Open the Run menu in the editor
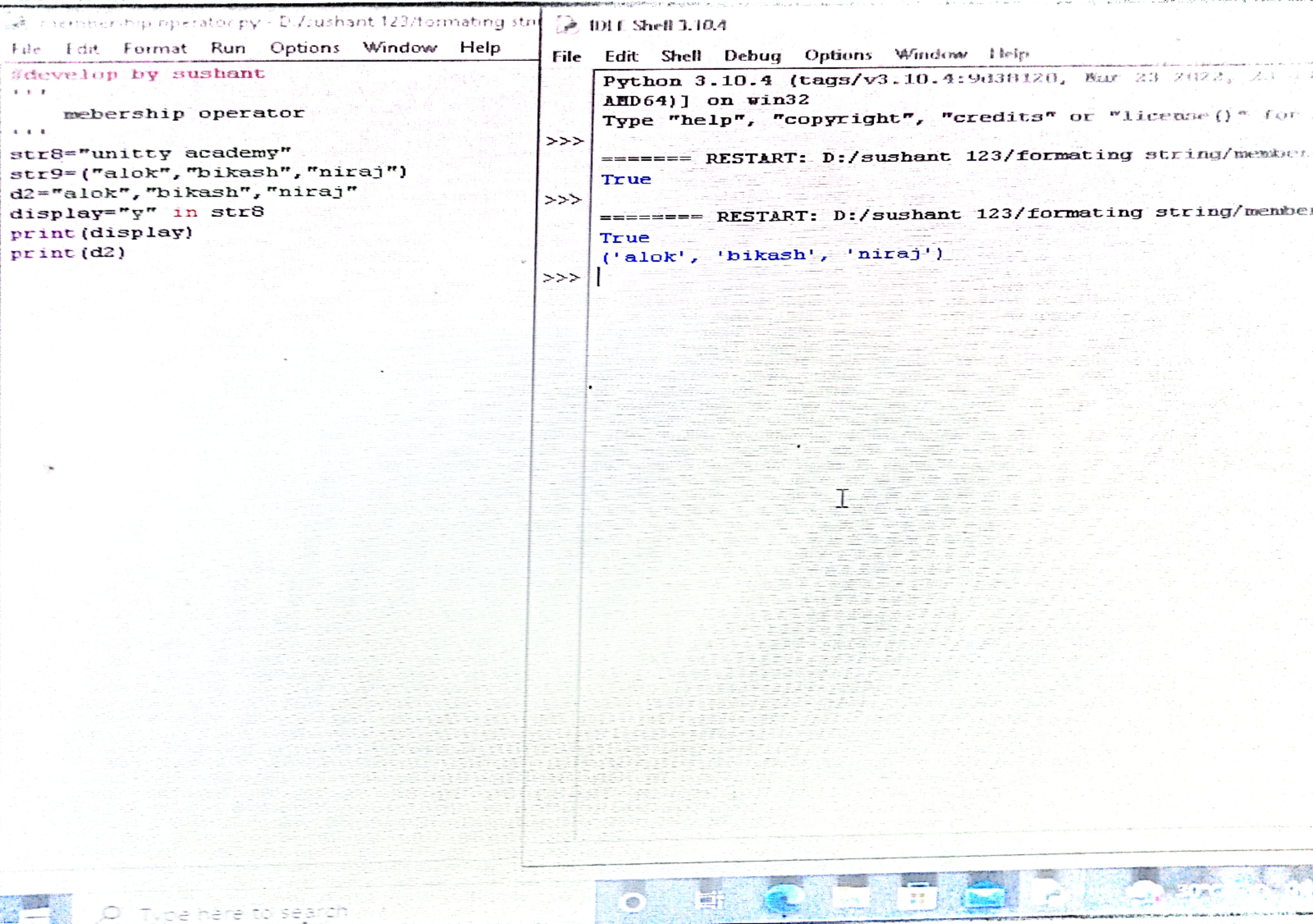Image resolution: width=1313 pixels, height=924 pixels. pos(228,48)
